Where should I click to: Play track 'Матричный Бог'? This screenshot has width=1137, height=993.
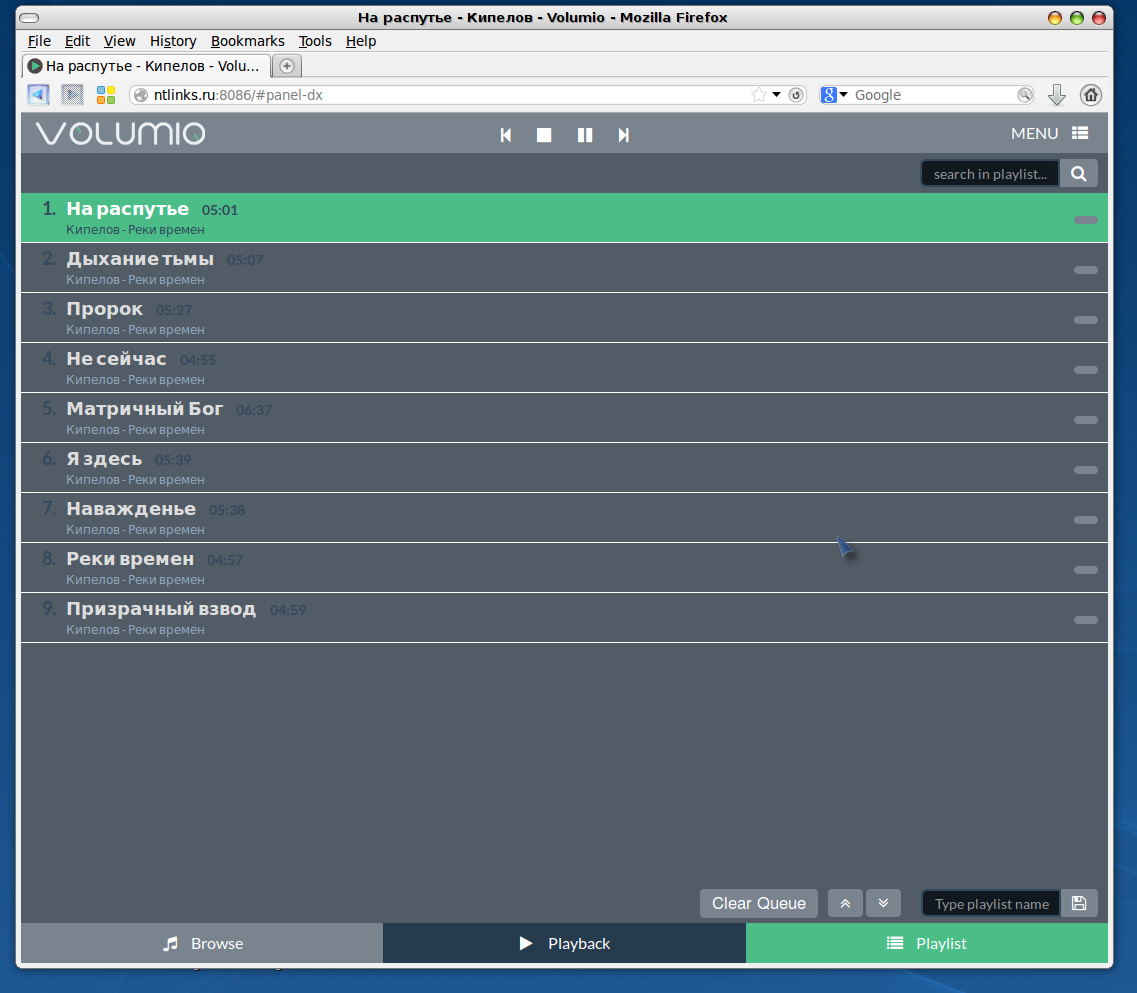(564, 418)
